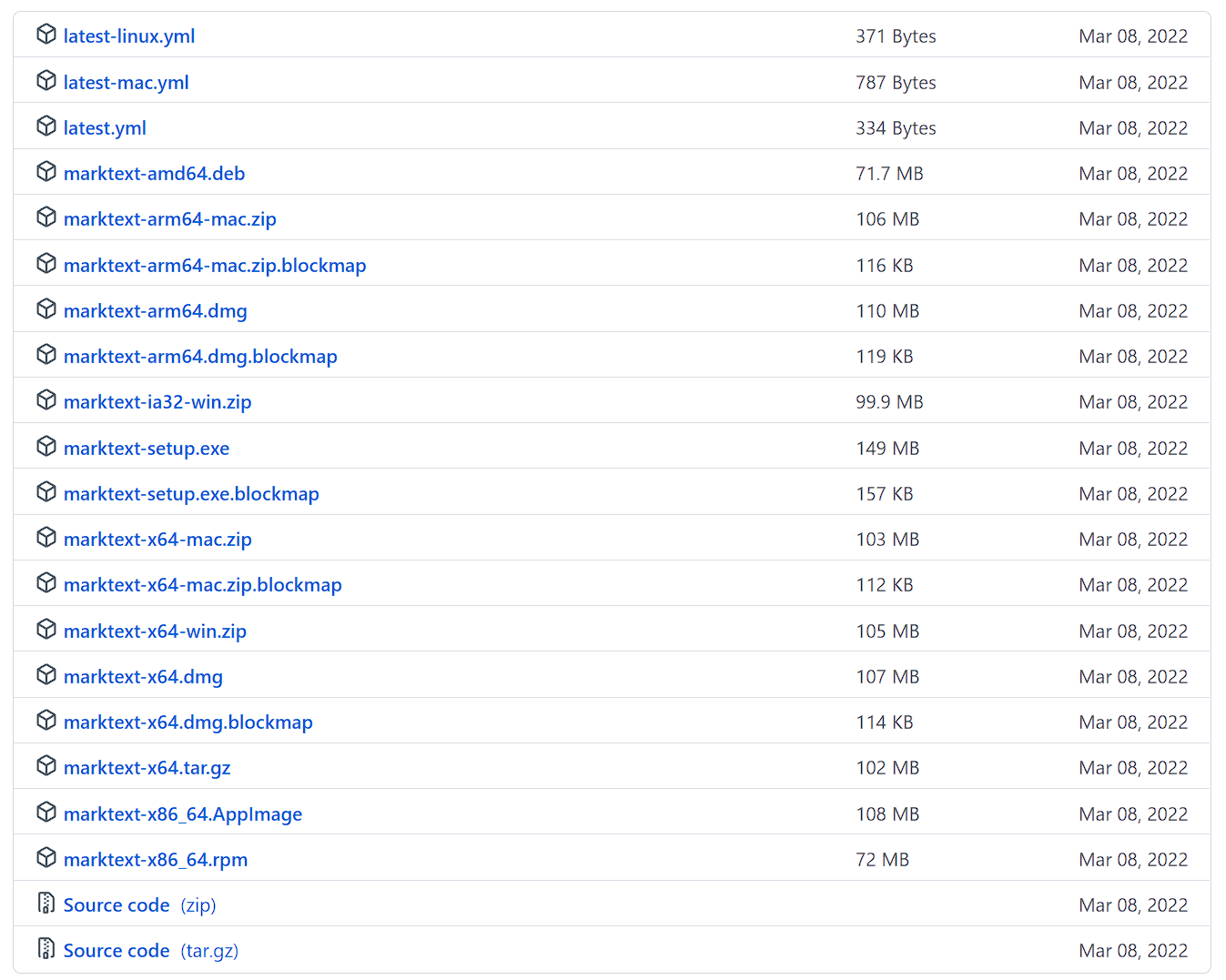Open marktext-setup.exe.blockmap link
This screenshot has height=980, width=1226.
pos(191,494)
